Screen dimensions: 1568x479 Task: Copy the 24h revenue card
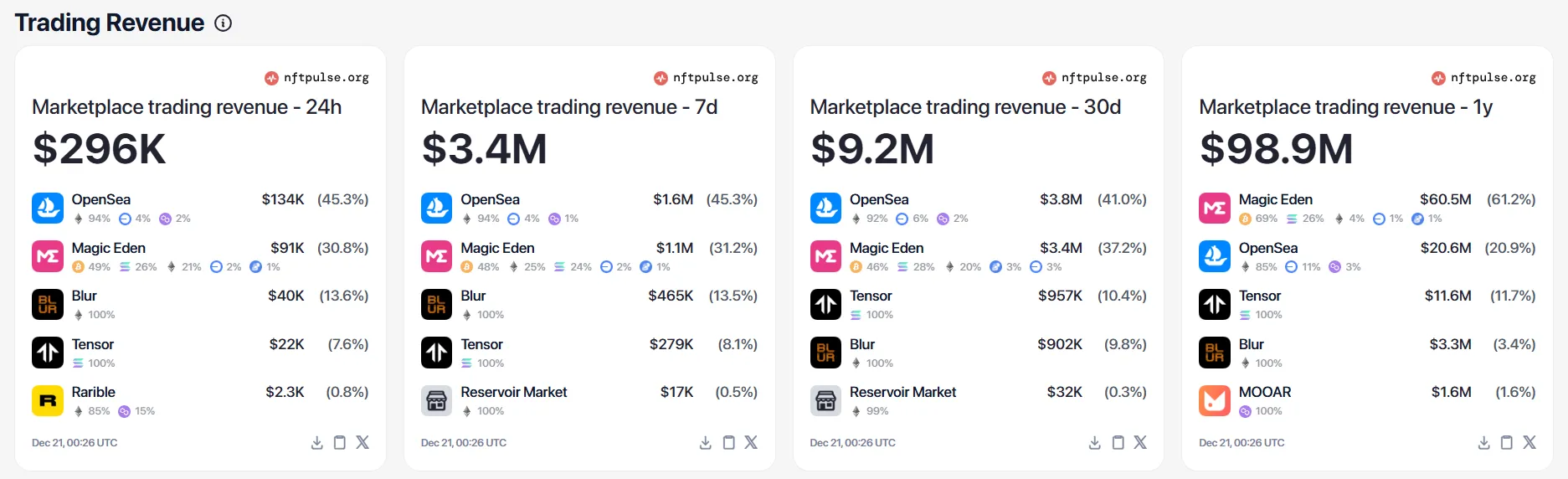[x=340, y=443]
